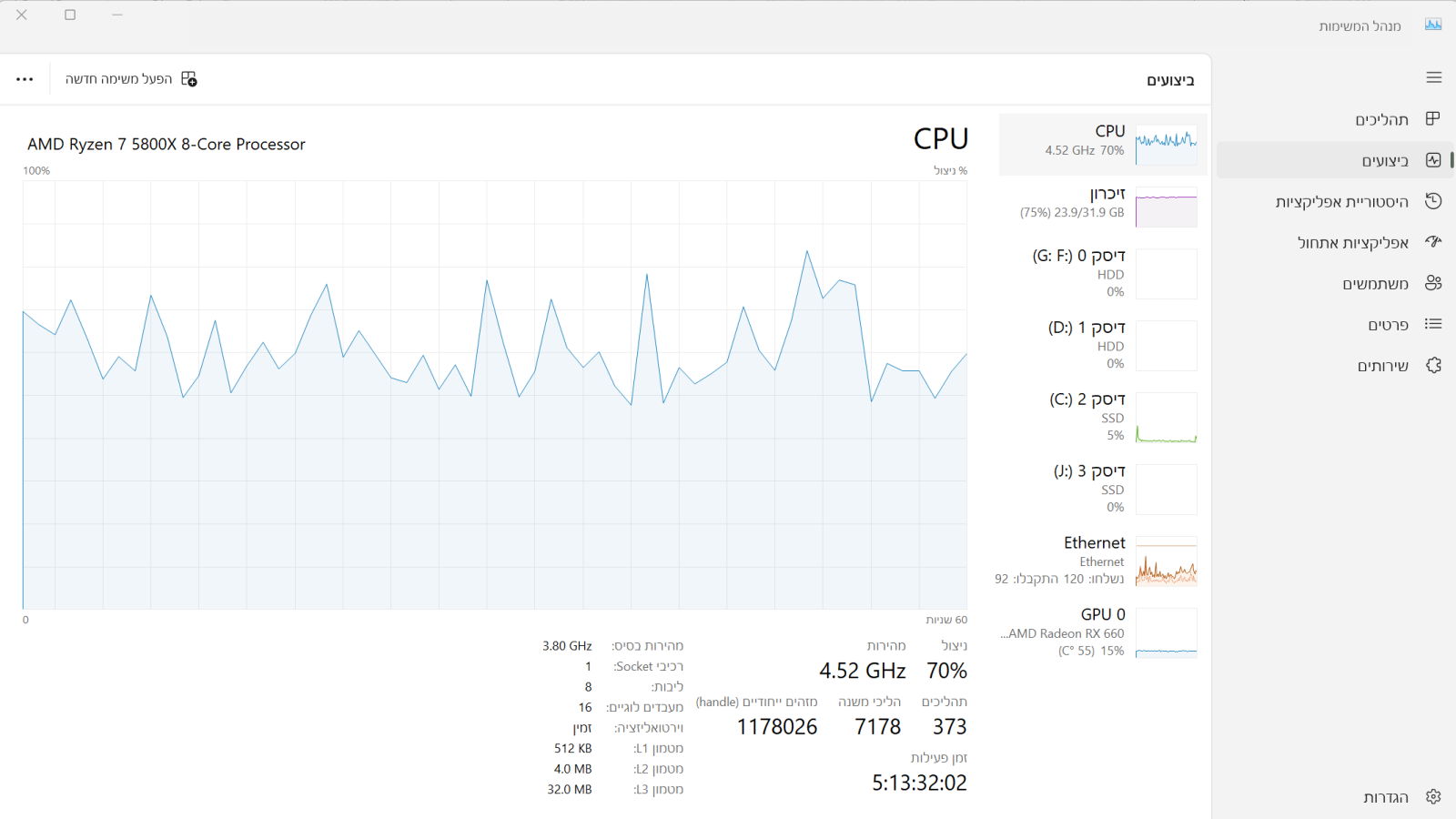Select the GPU 0 AMD Radeon item
Screen dimensions: 1456x819
coord(1103,633)
